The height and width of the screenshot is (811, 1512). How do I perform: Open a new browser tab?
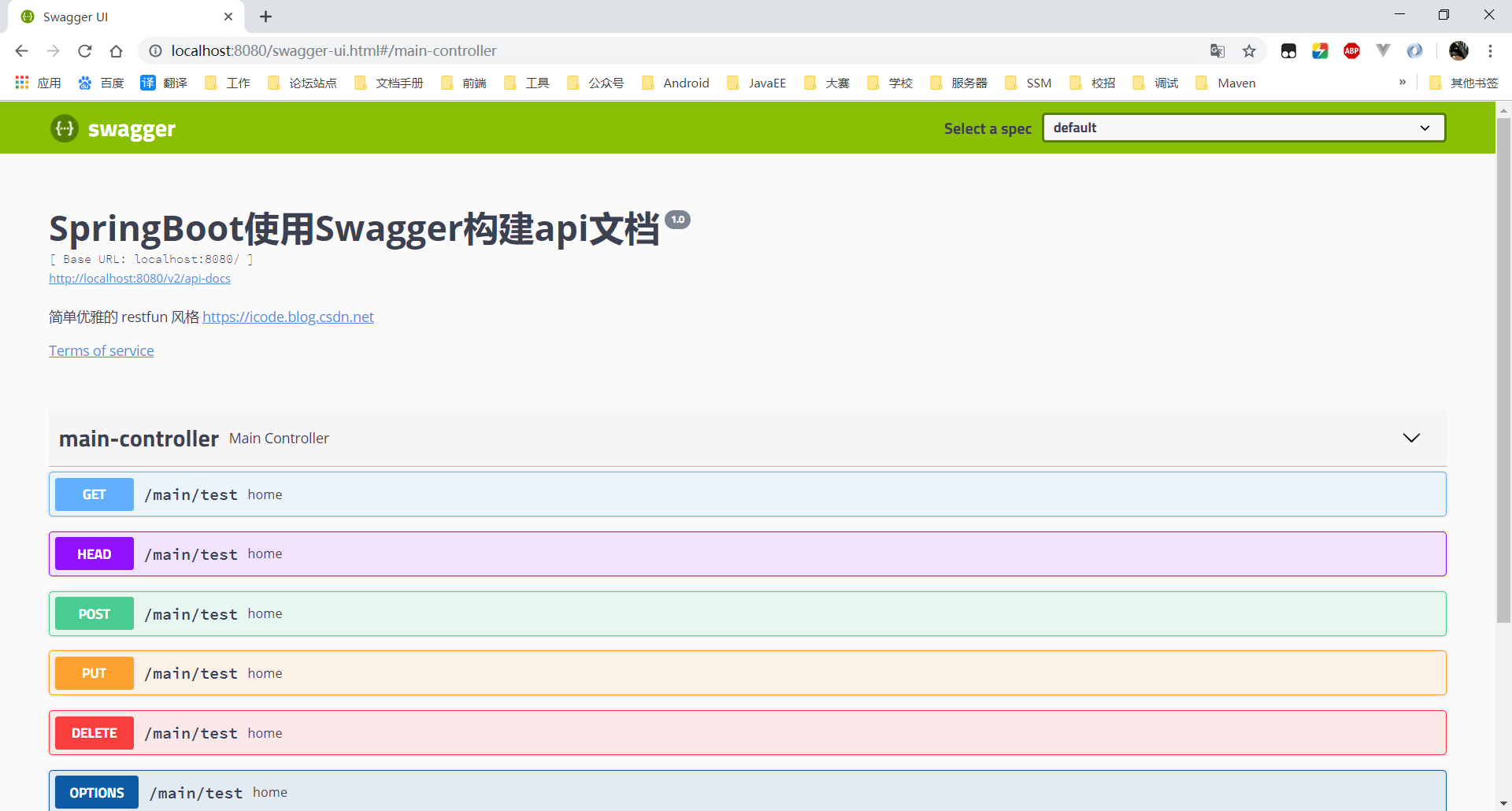[266, 17]
